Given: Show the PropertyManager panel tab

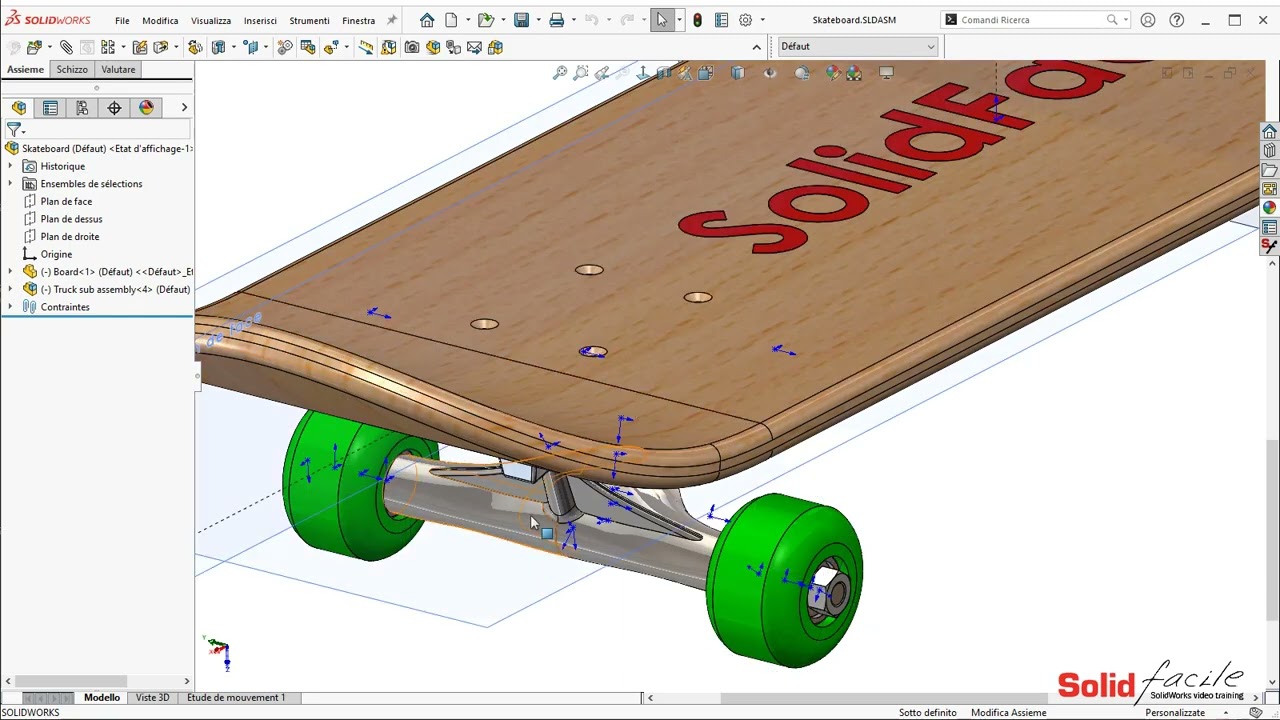Looking at the screenshot, I should coord(50,108).
